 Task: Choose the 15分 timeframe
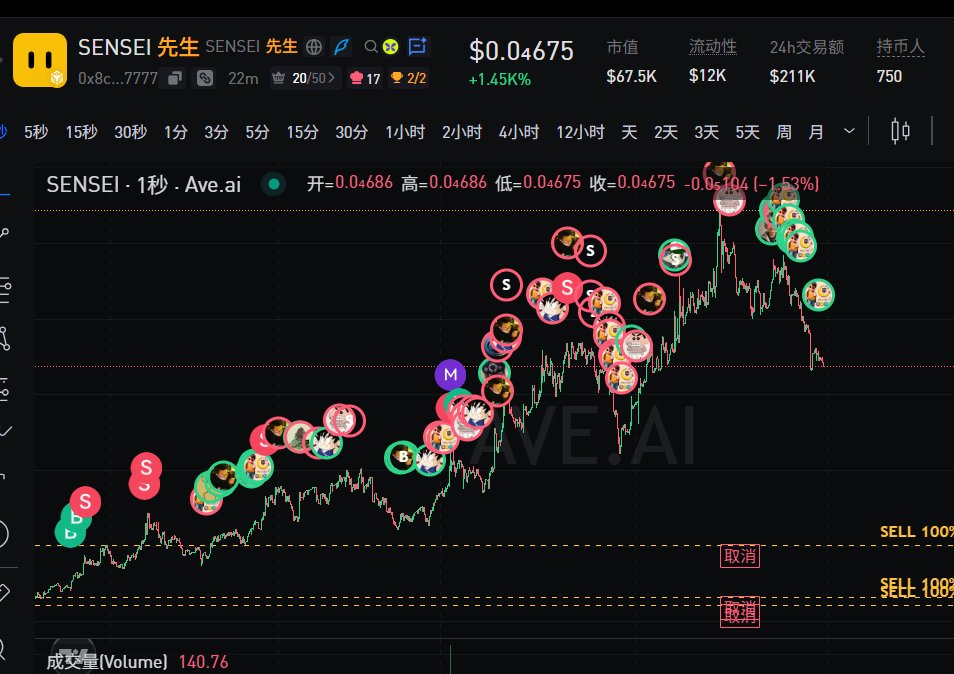pyautogui.click(x=302, y=132)
